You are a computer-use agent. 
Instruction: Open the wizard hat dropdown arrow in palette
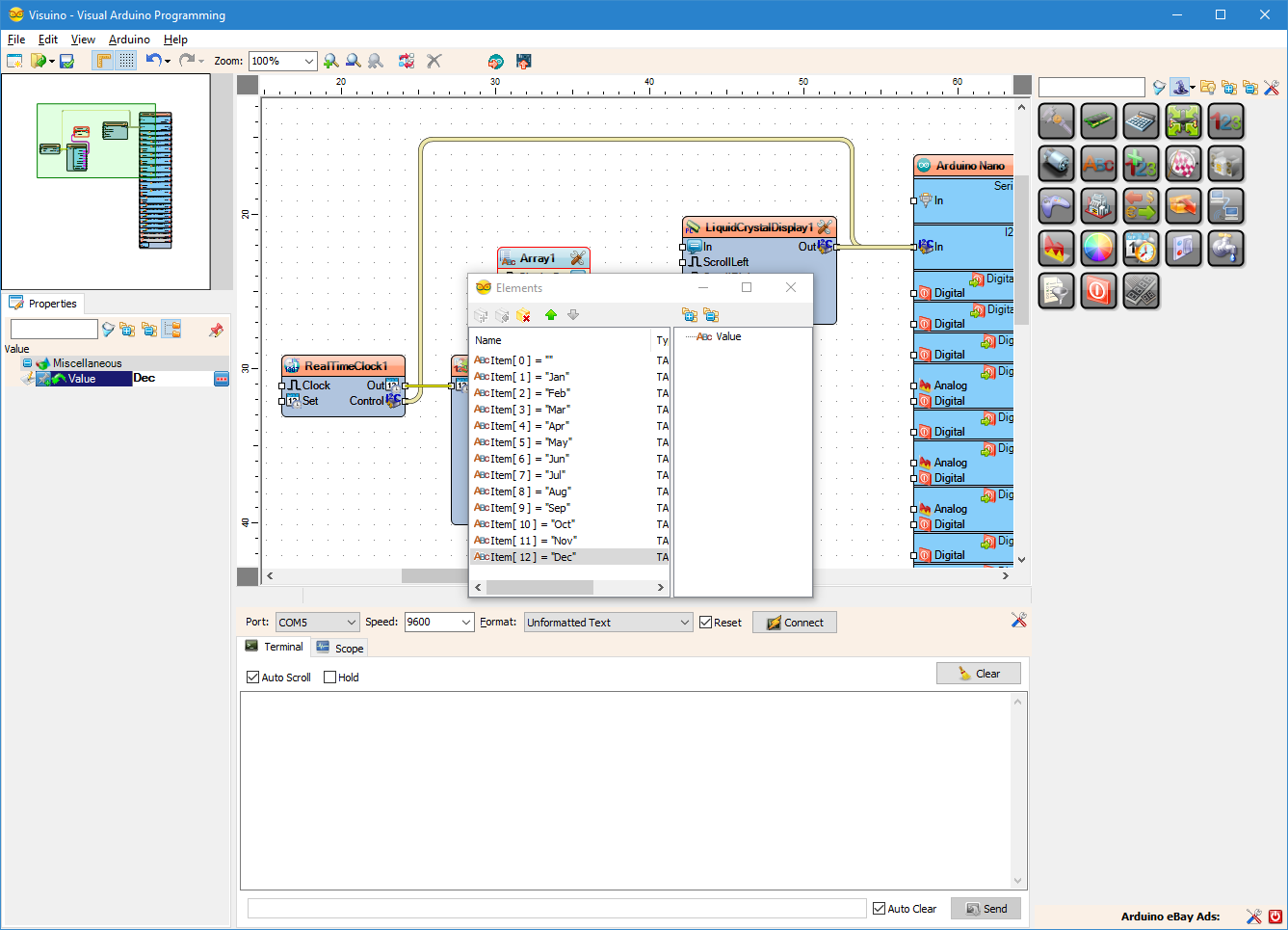[x=1193, y=88]
